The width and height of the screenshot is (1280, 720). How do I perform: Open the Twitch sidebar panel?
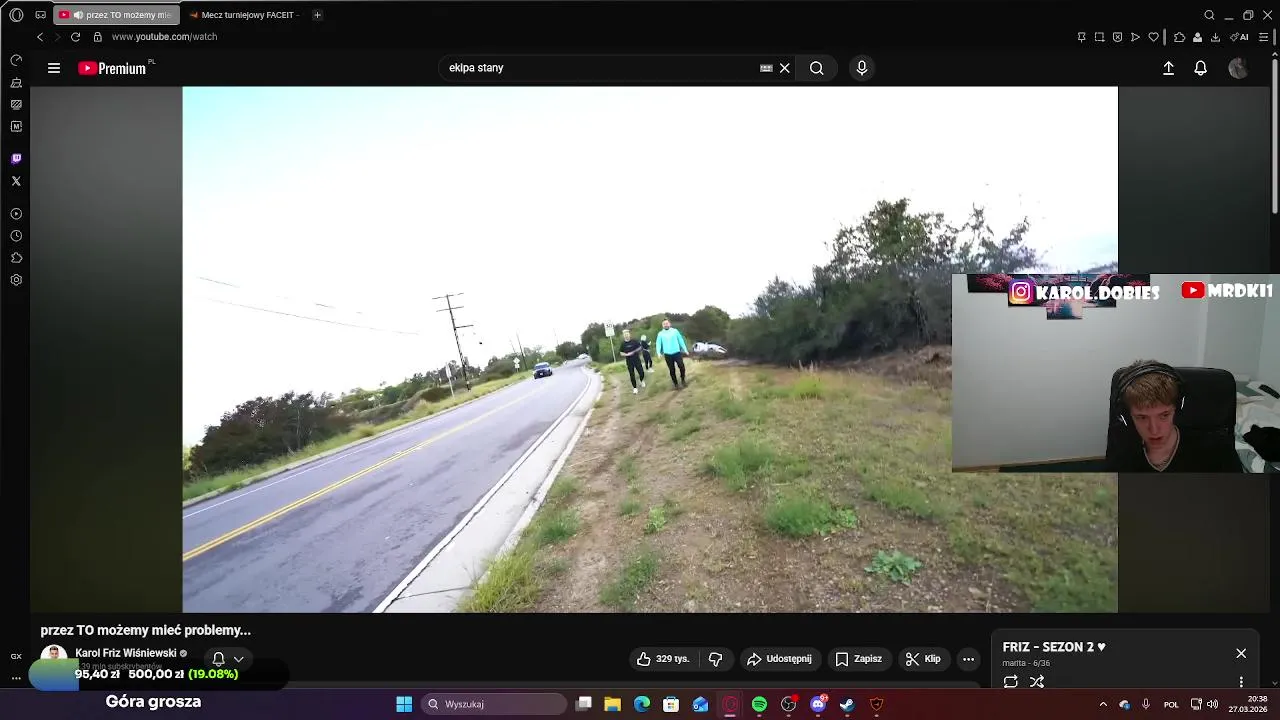(x=16, y=158)
